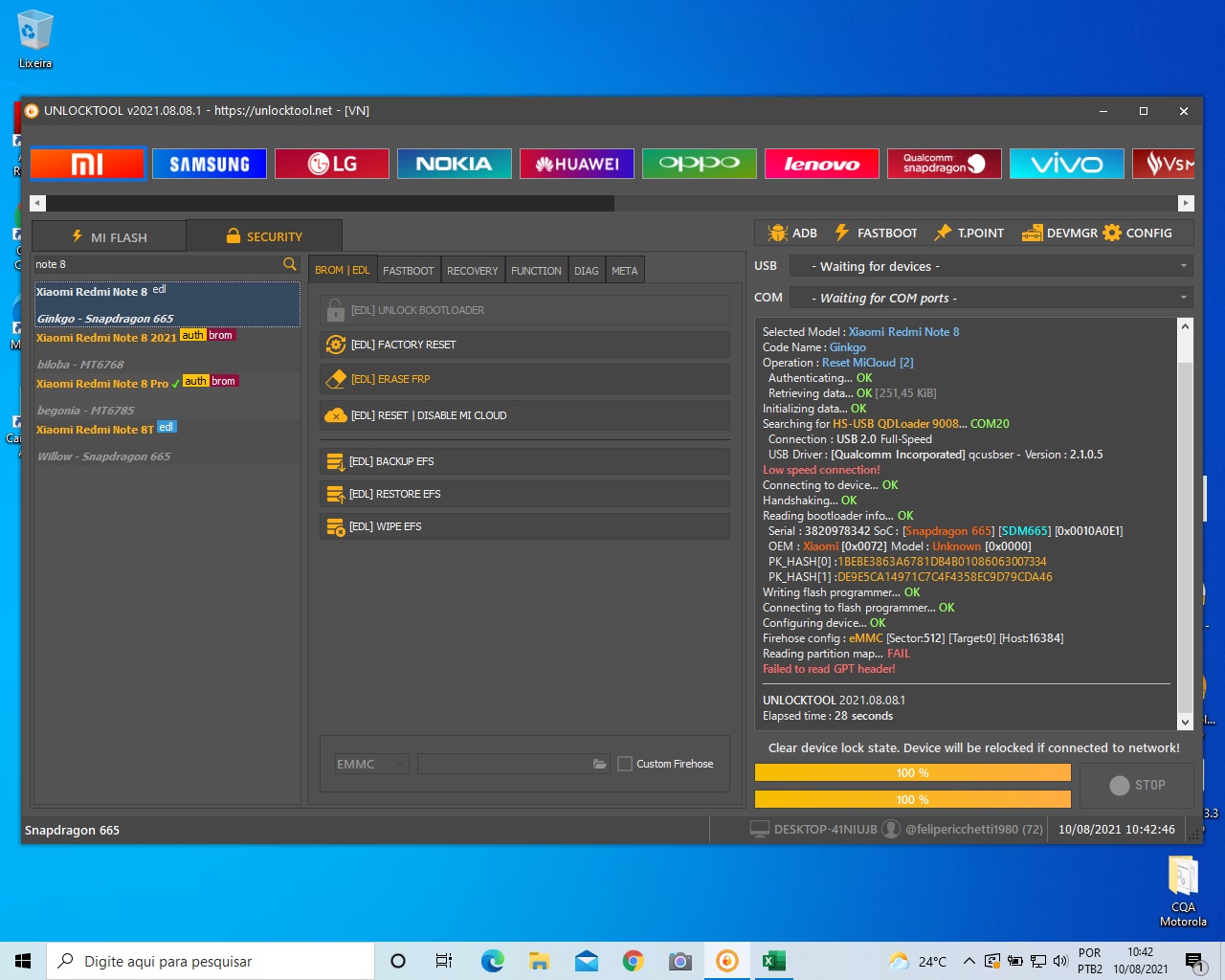Viewport: 1225px width, 980px height.
Task: Open the CONFIG settings gear
Action: (1138, 233)
